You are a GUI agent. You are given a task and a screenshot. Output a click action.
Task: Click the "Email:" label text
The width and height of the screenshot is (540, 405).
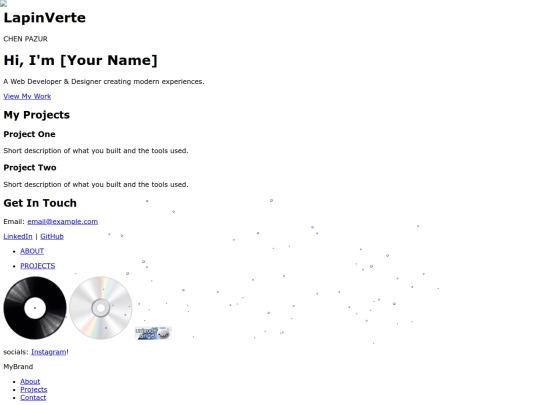click(14, 221)
